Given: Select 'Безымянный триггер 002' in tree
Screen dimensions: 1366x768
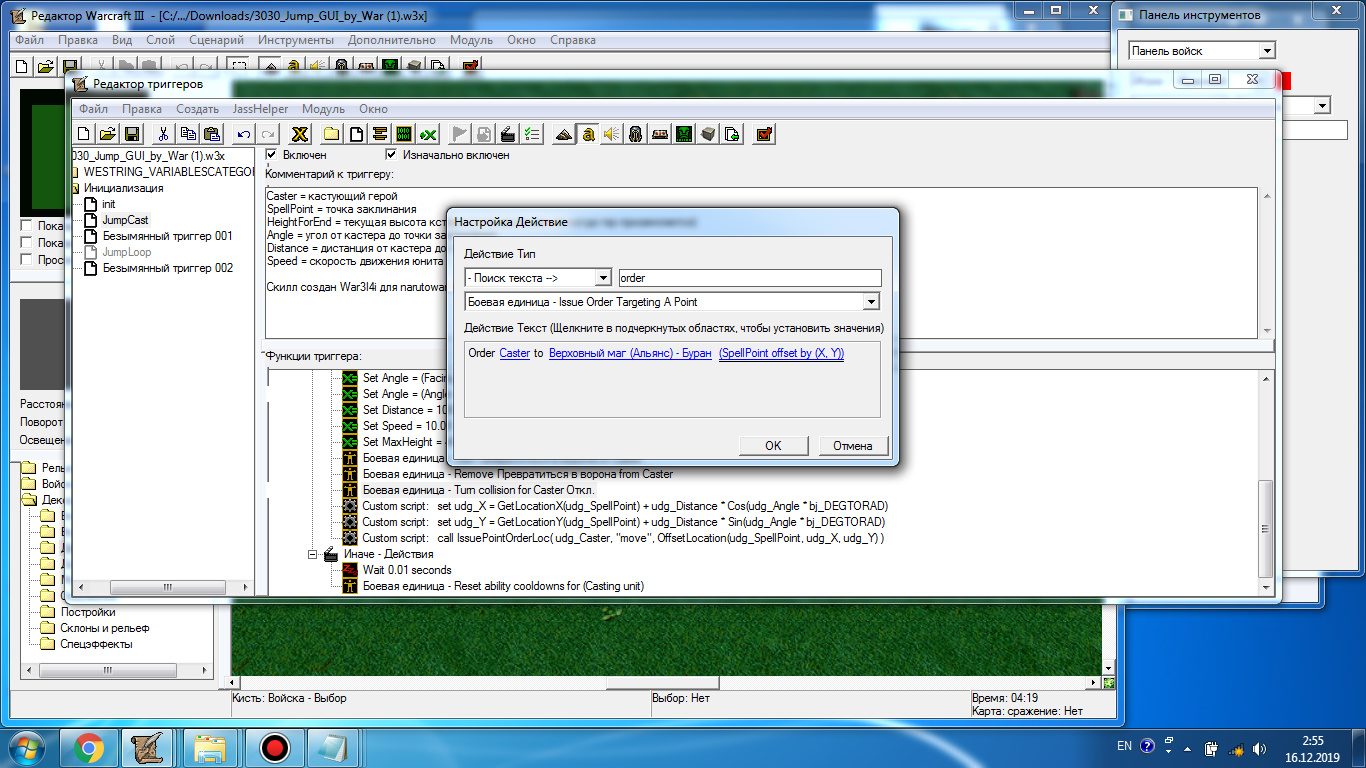Looking at the screenshot, I should (x=168, y=268).
